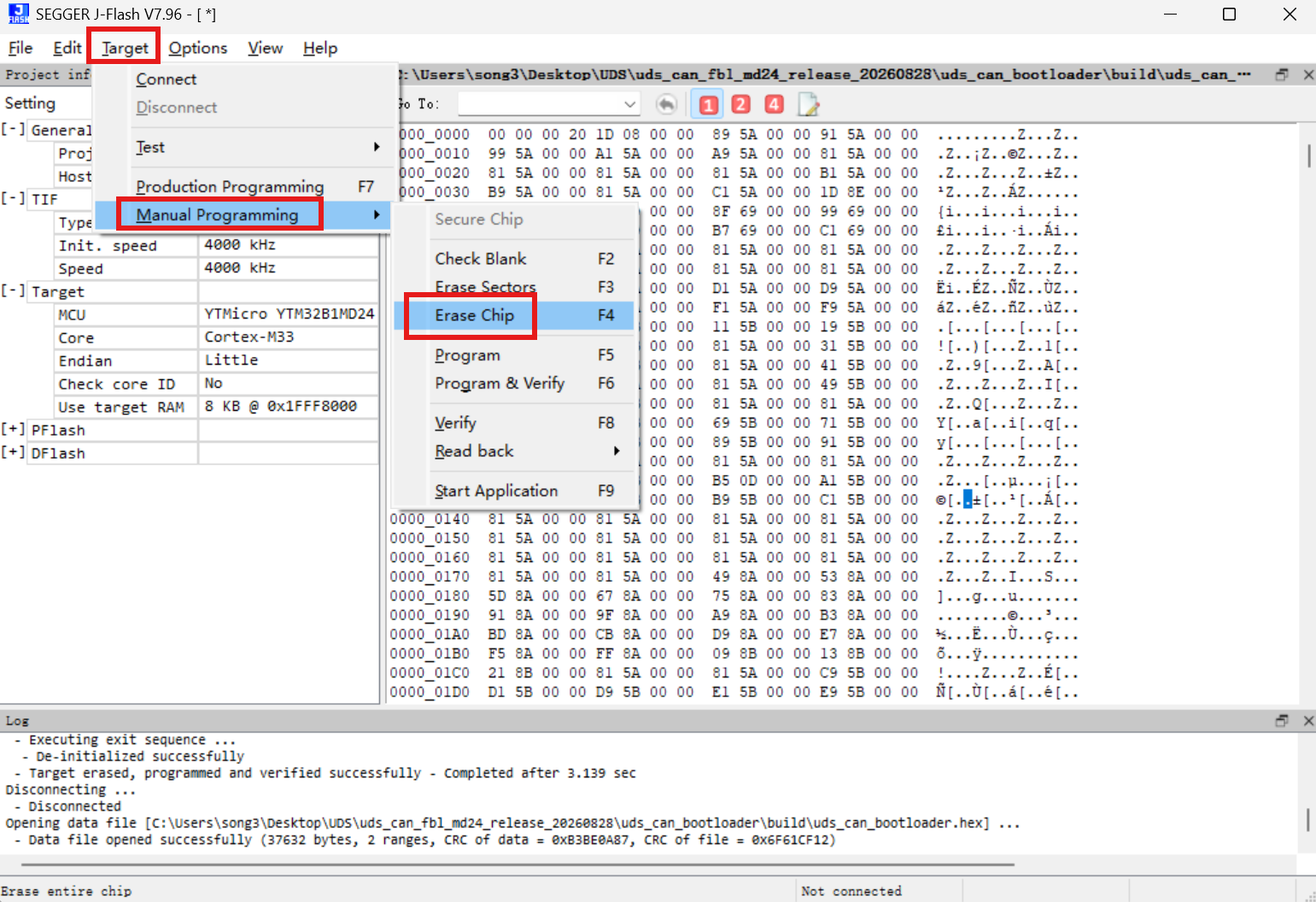Restore the Log panel via its icon
Image resolution: width=1316 pixels, height=902 pixels.
pos(1282,721)
